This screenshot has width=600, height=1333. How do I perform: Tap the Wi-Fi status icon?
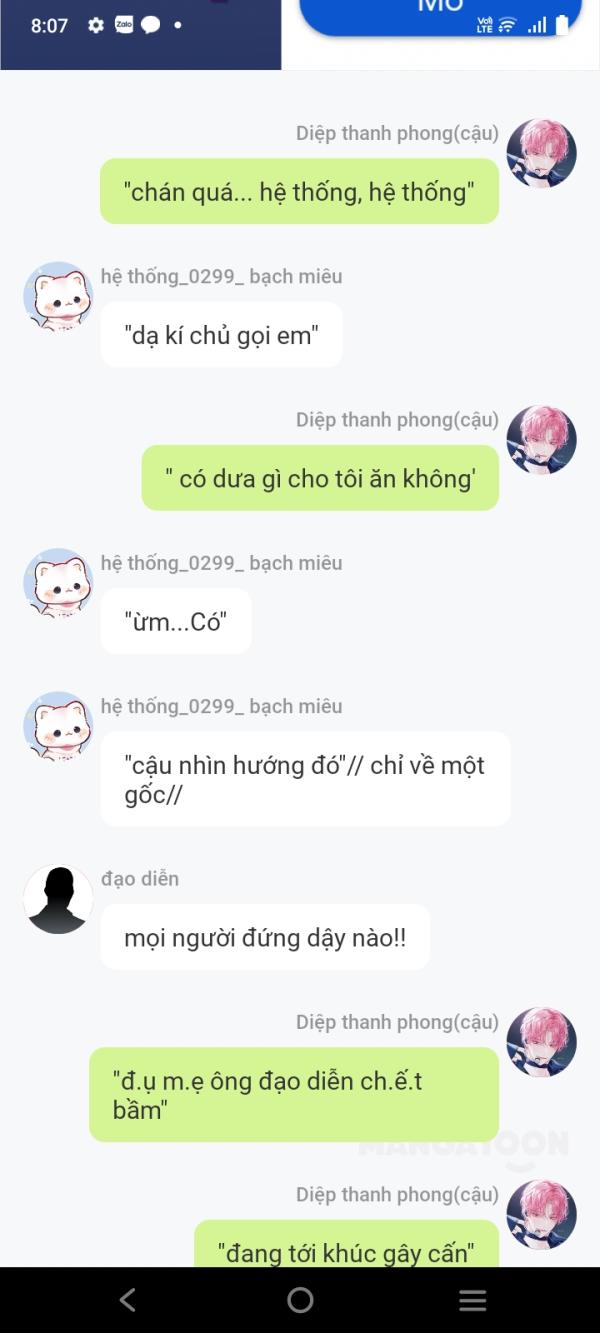point(507,26)
